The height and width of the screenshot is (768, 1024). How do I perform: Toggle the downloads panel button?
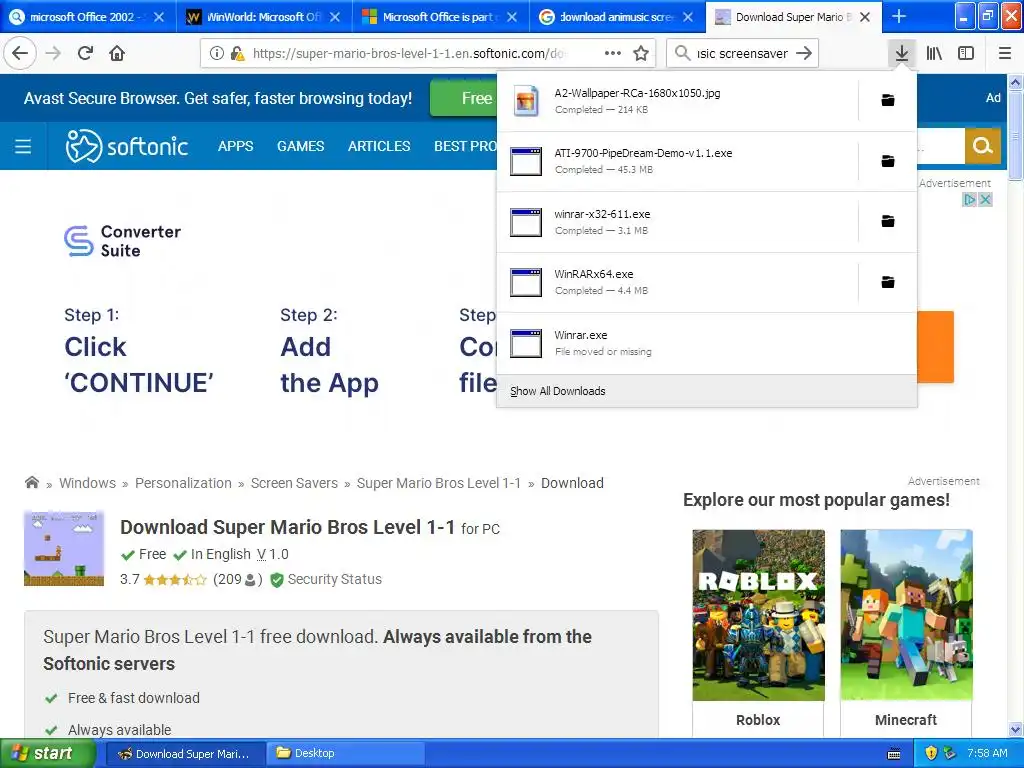click(x=901, y=54)
